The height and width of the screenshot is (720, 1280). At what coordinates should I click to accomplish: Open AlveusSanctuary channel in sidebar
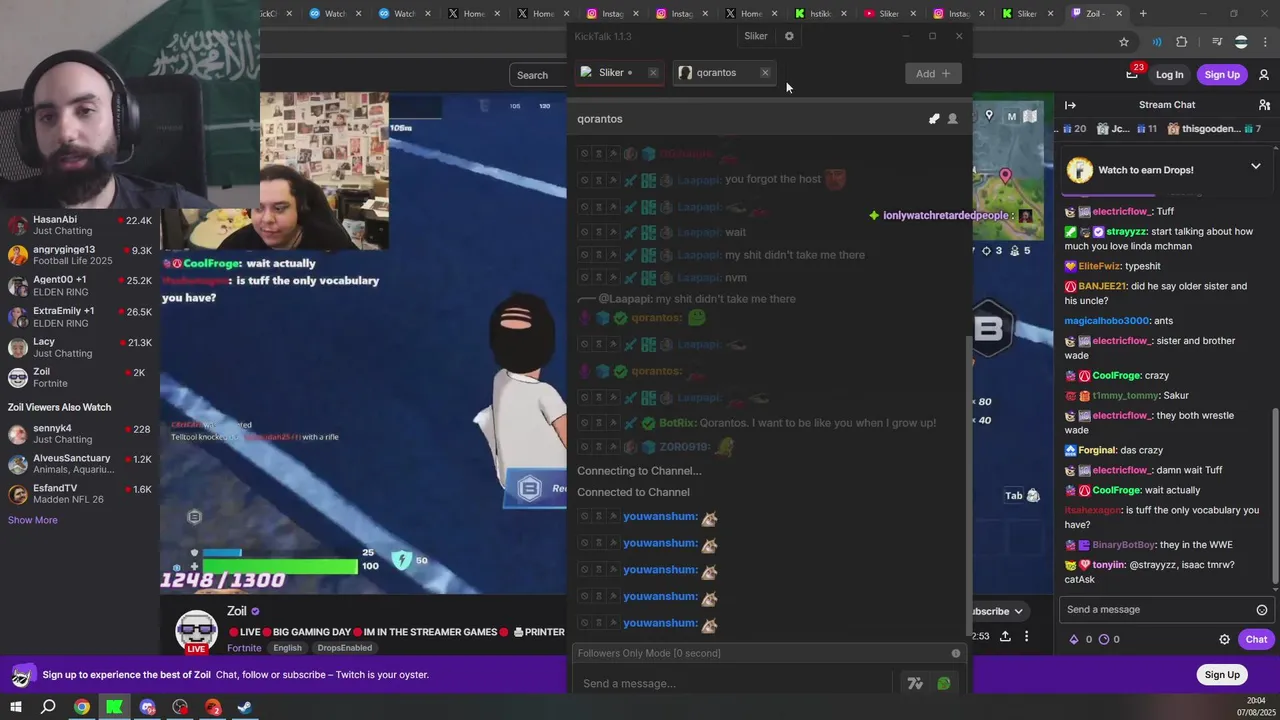click(x=80, y=464)
